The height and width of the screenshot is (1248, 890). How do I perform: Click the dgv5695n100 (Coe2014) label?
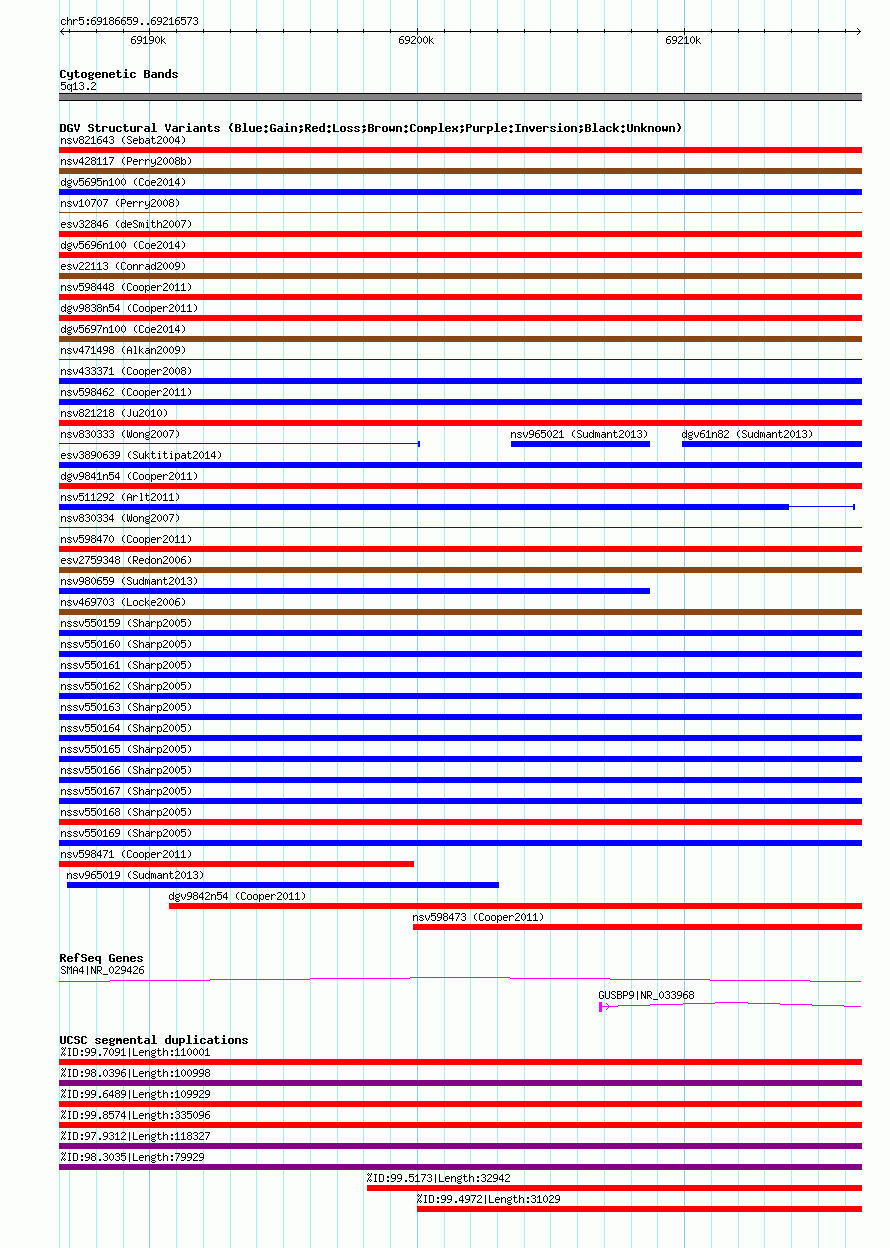[122, 182]
